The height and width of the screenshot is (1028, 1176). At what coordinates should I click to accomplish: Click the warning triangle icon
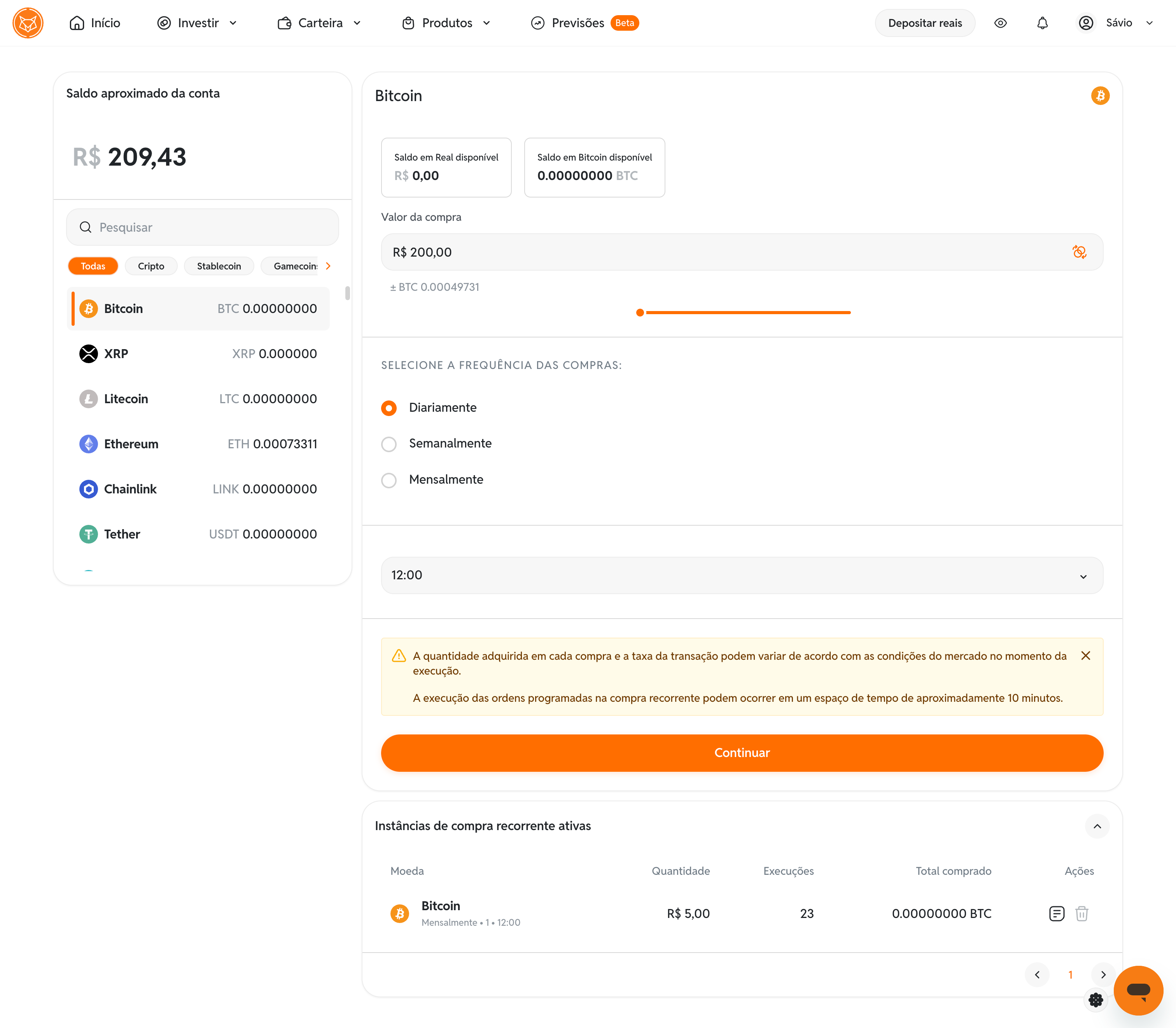point(399,656)
